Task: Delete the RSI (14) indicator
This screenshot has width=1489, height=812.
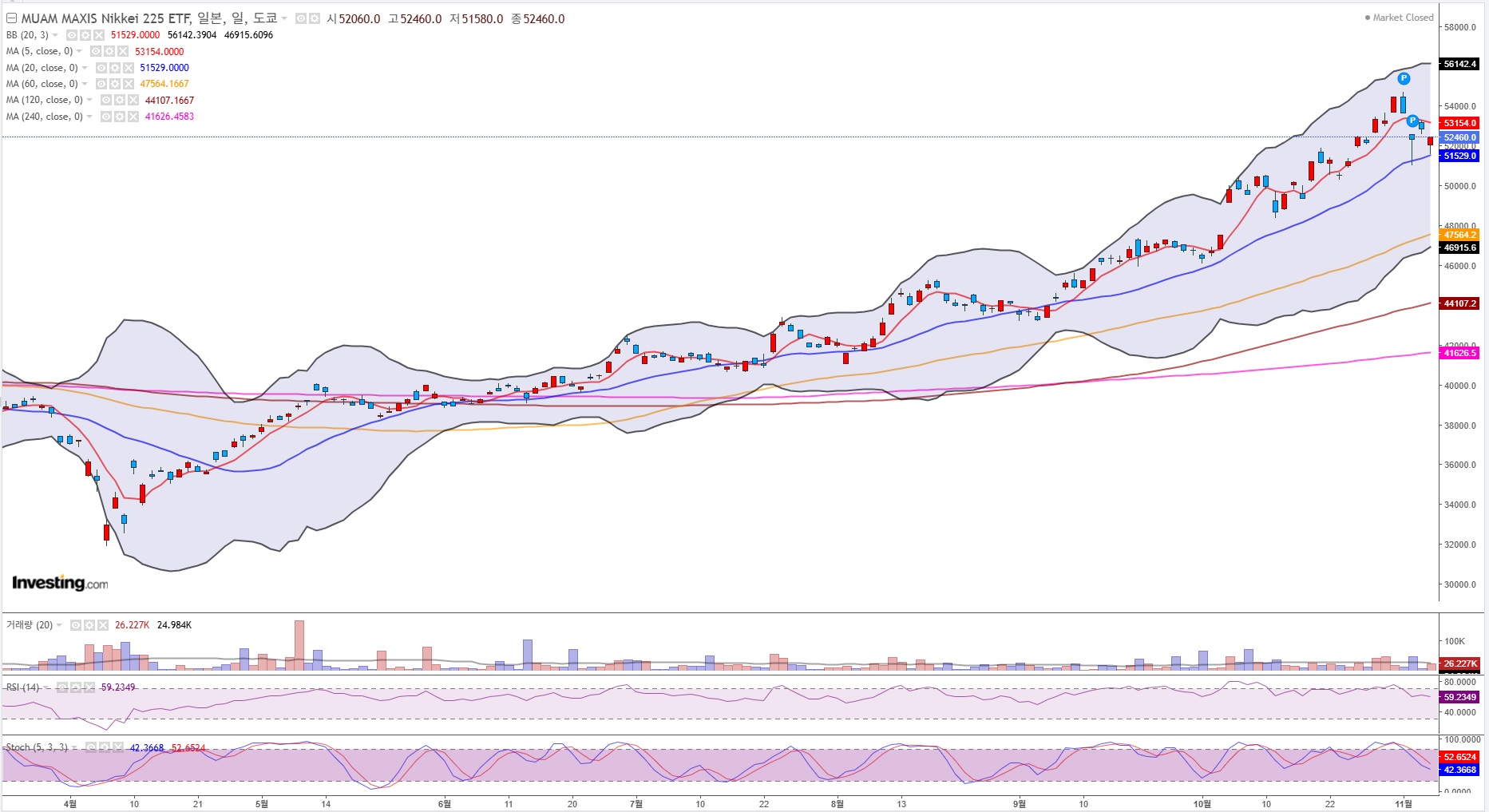Action: point(89,687)
